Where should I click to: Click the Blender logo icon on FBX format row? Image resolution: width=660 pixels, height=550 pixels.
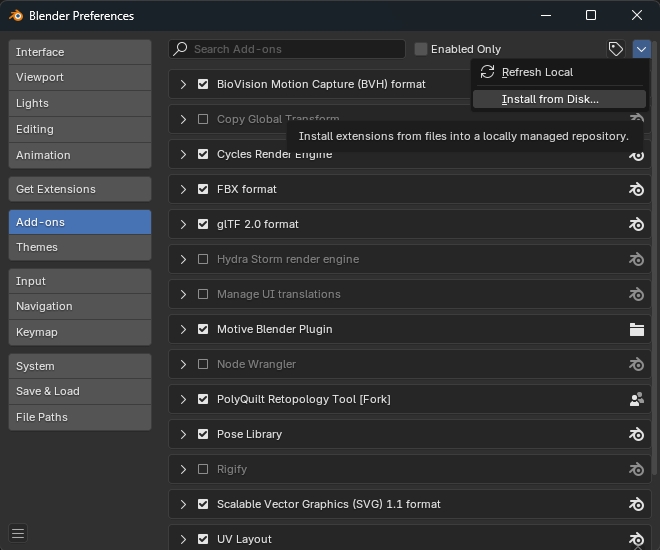[x=636, y=189]
